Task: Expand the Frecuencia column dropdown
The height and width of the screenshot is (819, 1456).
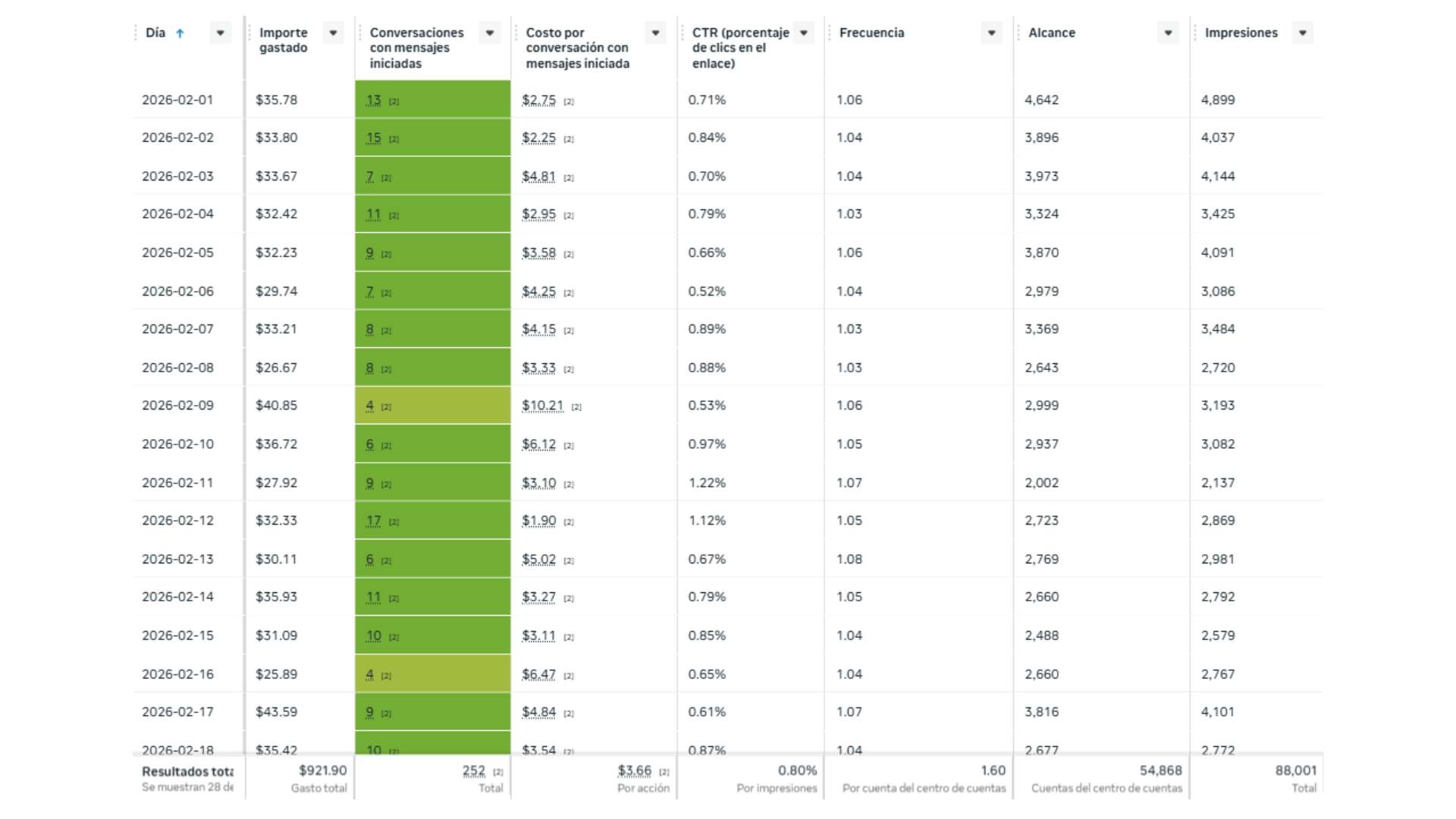Action: pos(991,33)
